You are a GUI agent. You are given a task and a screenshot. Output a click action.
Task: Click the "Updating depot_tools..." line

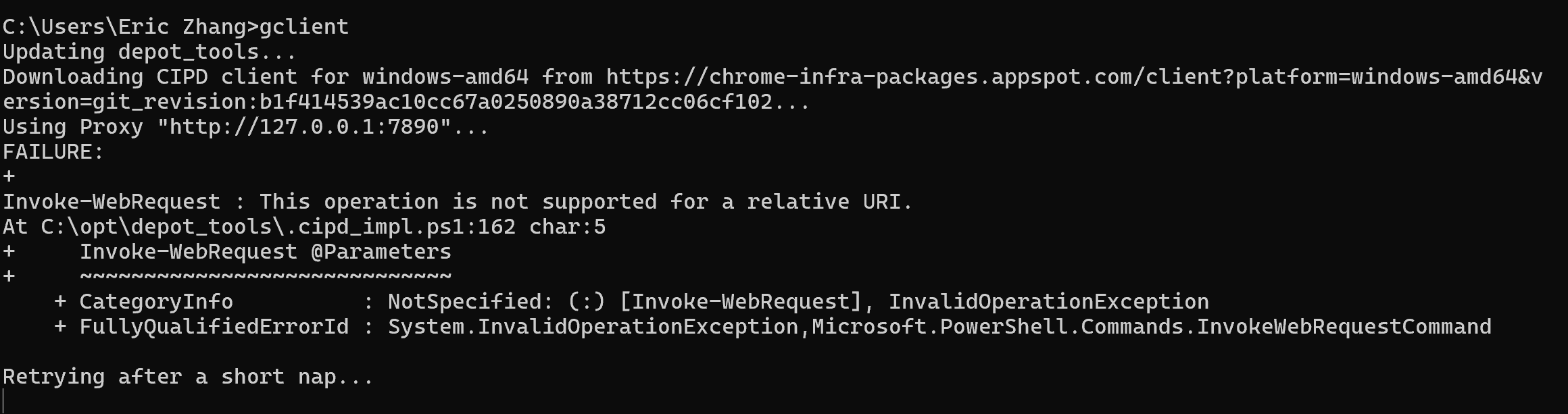[x=149, y=52]
